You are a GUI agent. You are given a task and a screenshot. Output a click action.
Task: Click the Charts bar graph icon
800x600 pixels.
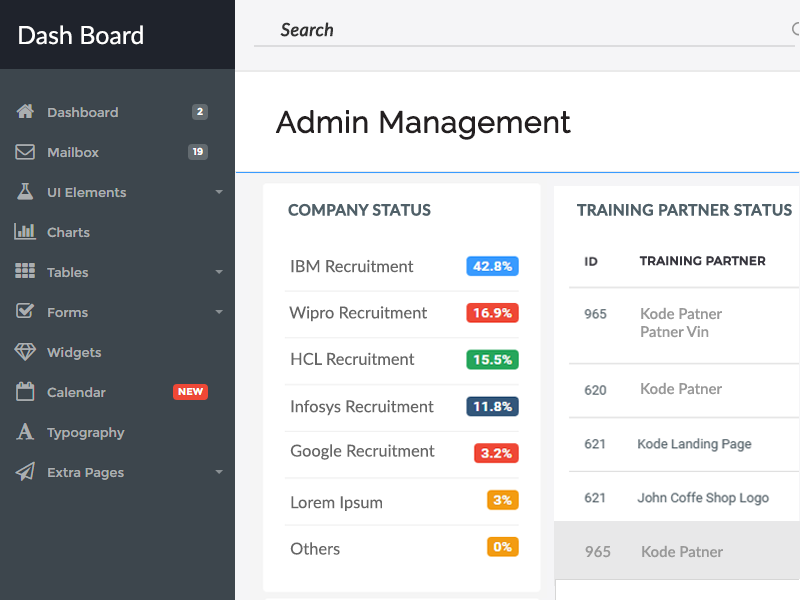pyautogui.click(x=25, y=232)
